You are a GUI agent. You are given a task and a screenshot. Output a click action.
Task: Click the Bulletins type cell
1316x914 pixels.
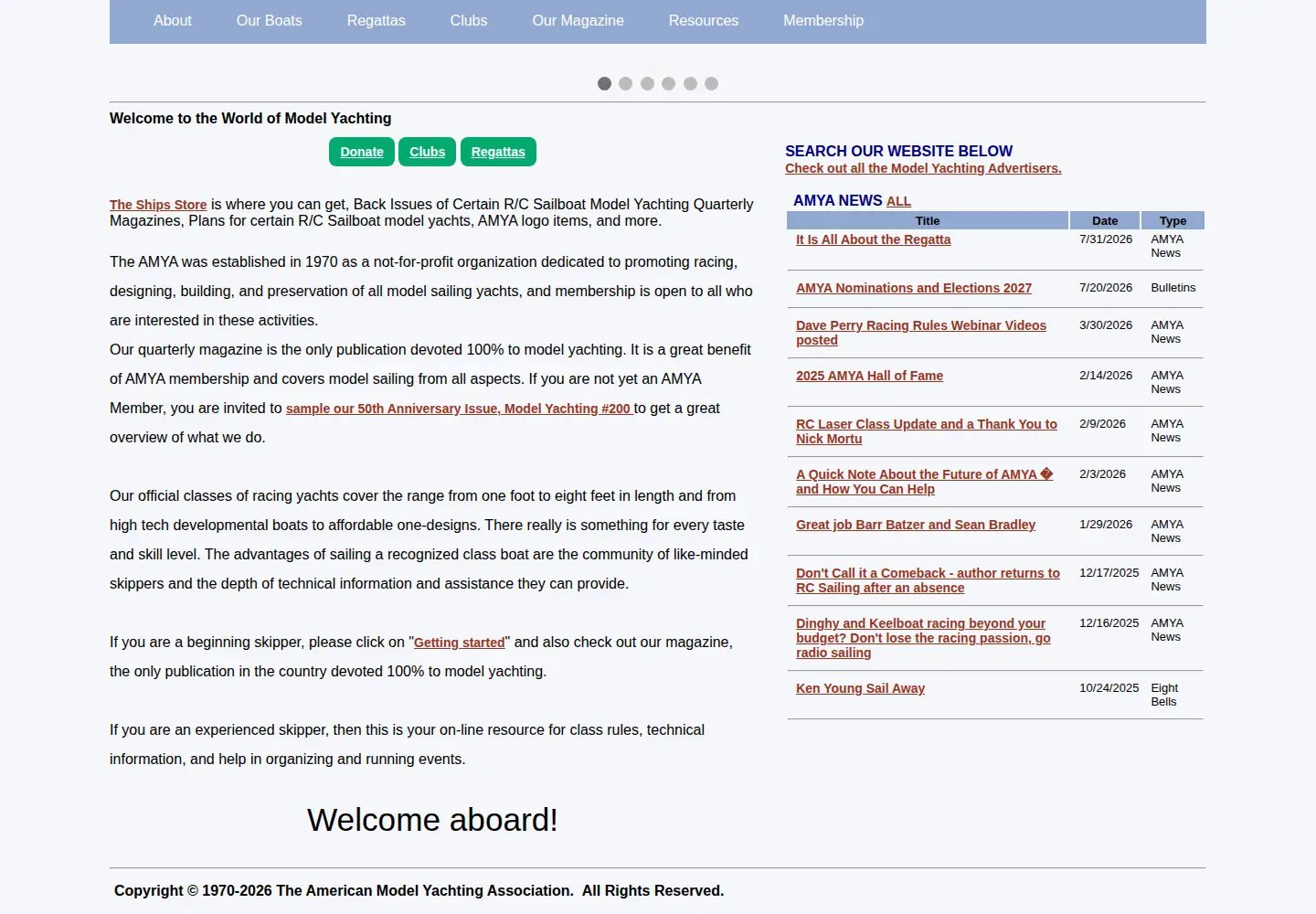click(1173, 288)
